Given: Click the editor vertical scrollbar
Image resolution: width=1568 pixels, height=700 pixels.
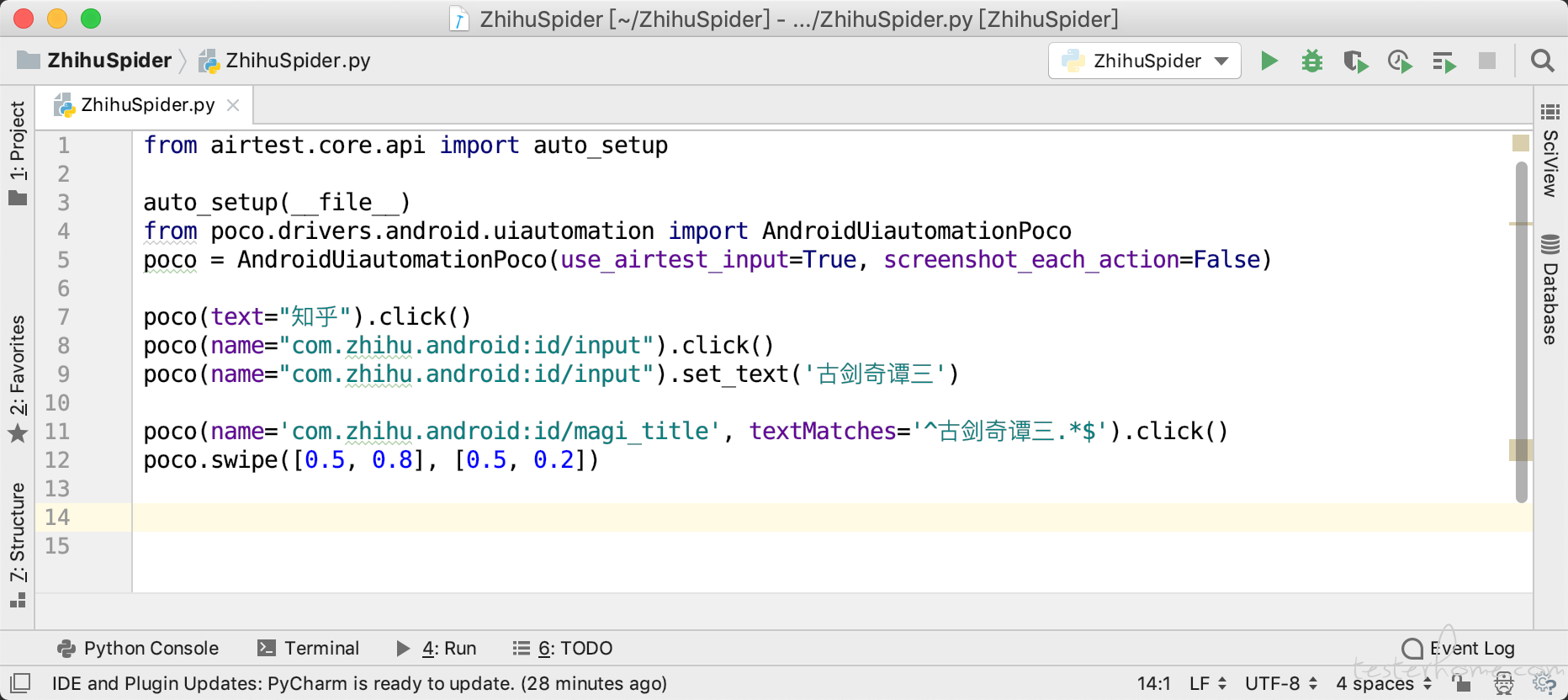Looking at the screenshot, I should tap(1521, 331).
